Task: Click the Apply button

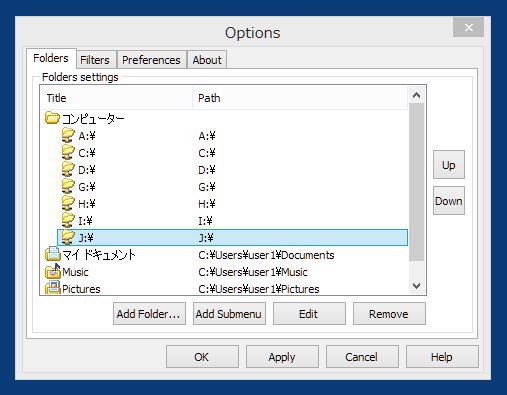Action: tap(282, 357)
